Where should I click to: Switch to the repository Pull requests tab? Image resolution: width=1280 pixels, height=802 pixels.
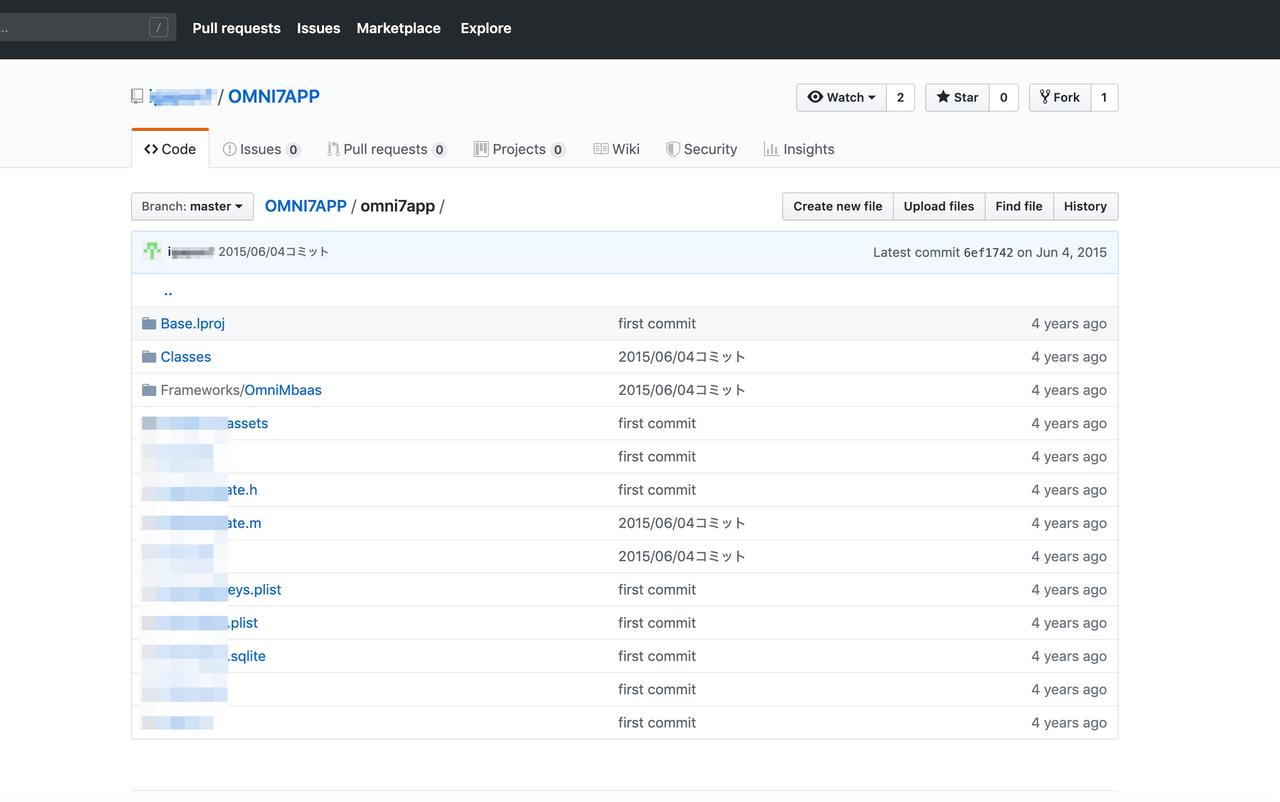click(x=386, y=149)
